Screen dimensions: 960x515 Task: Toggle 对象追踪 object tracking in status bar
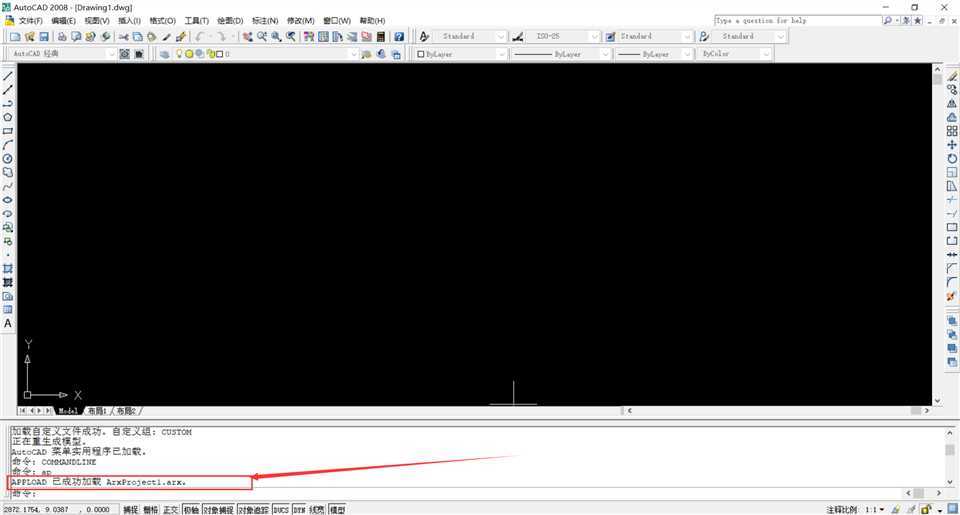click(253, 509)
